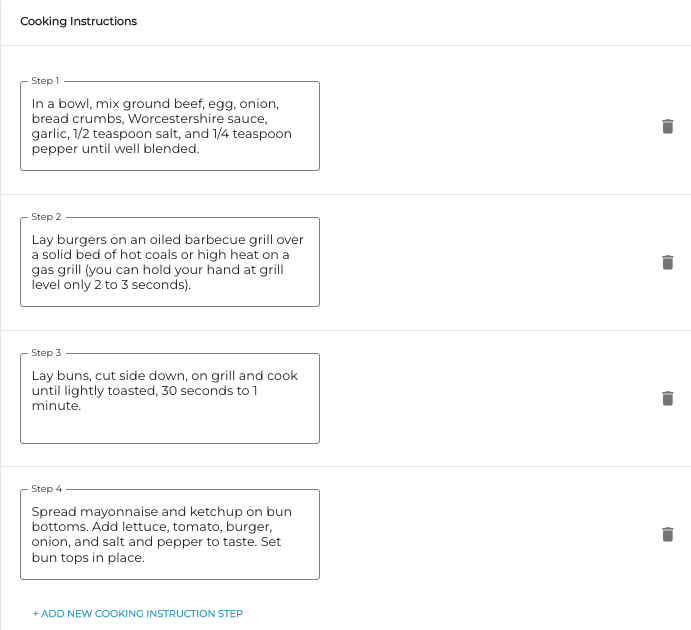
Task: Click the Cooking Instructions section heading
Action: pyautogui.click(x=79, y=21)
